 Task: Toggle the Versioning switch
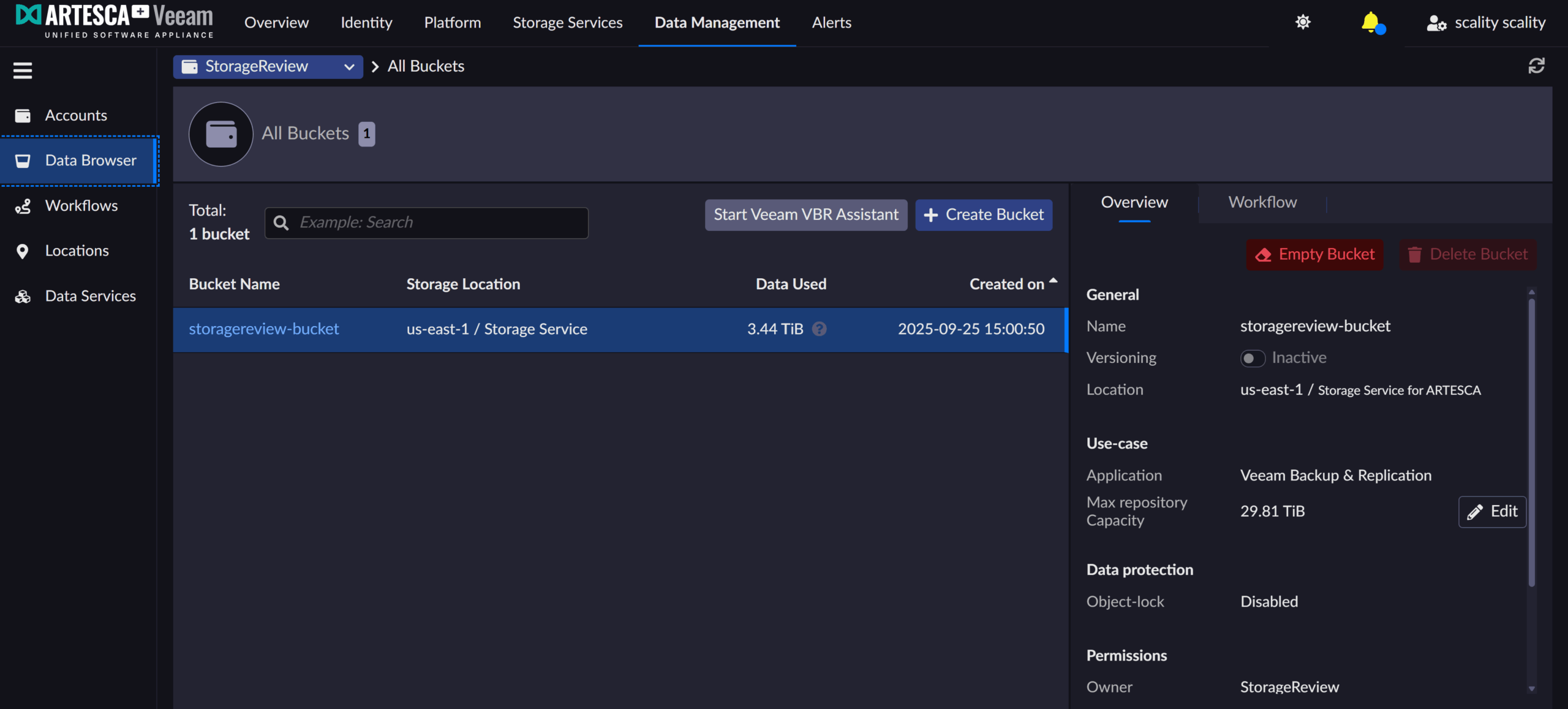pos(1252,358)
